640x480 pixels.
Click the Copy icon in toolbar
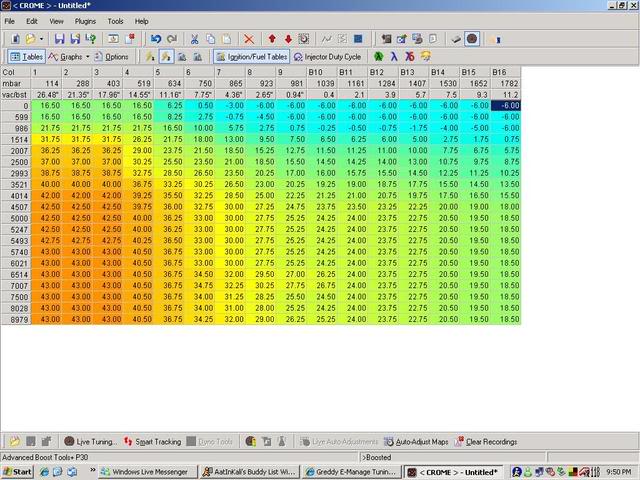[210, 39]
